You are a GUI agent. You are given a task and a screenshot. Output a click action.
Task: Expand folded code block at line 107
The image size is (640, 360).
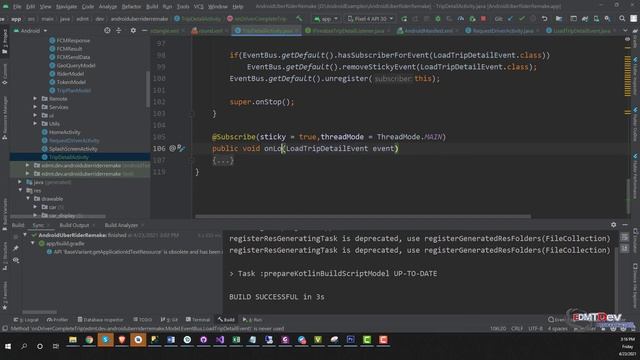tap(223, 160)
